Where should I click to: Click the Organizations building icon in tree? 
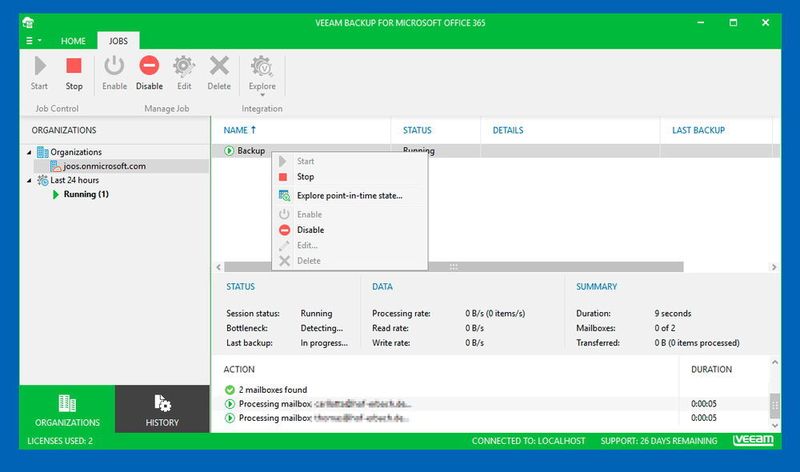43,152
